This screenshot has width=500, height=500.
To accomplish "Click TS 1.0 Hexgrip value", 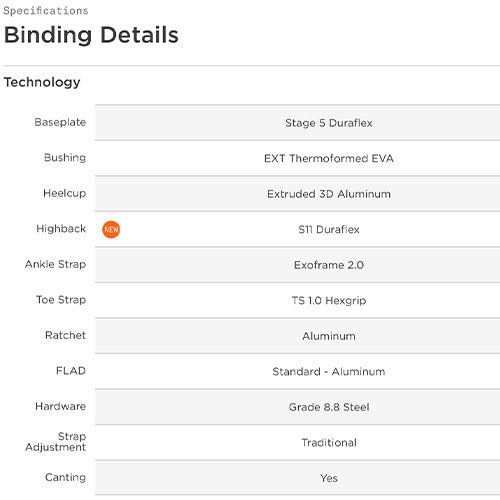I will pos(329,301).
